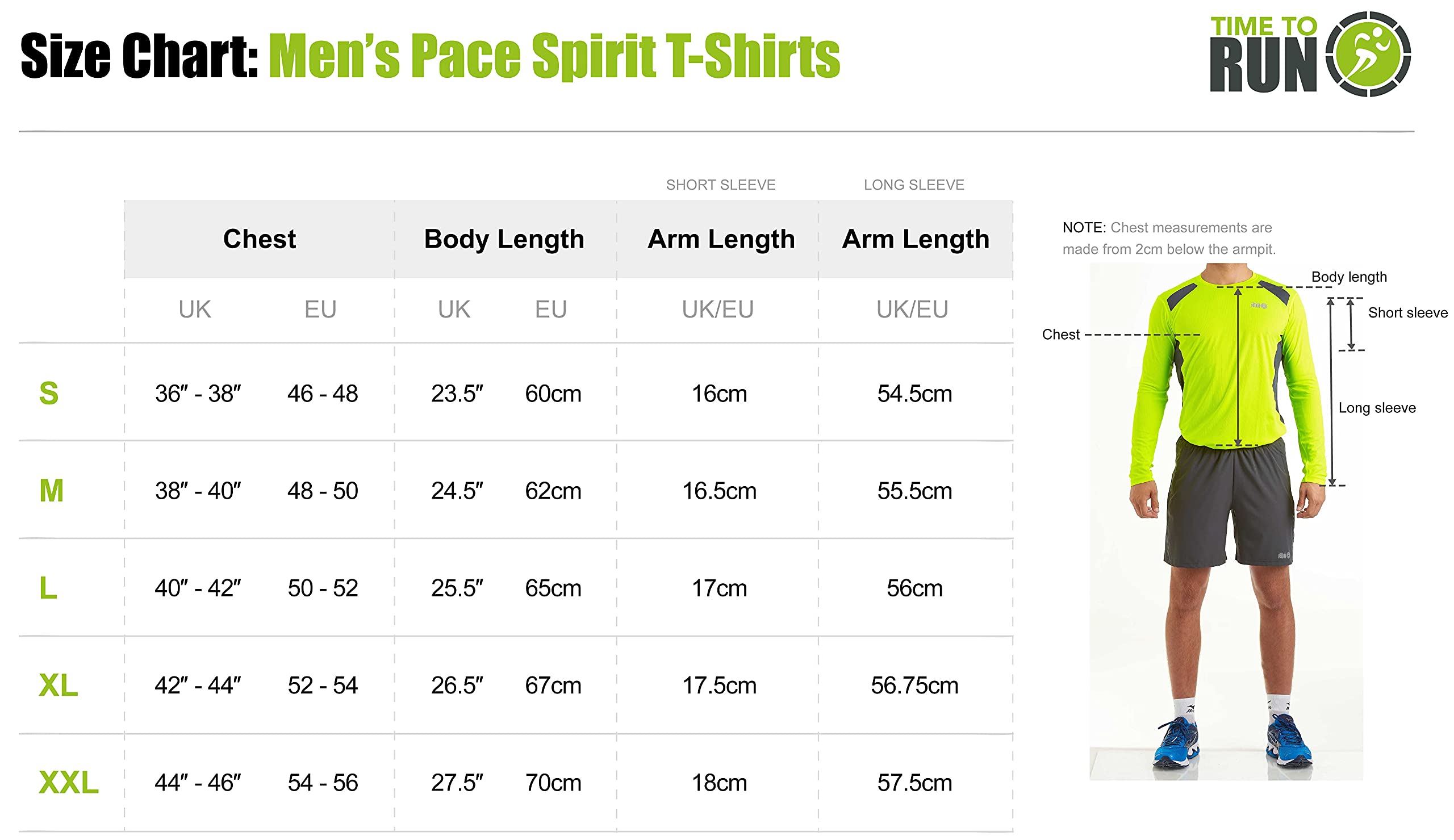Click the "Men's Pace Spirit T-Shirts" title

[x=554, y=56]
